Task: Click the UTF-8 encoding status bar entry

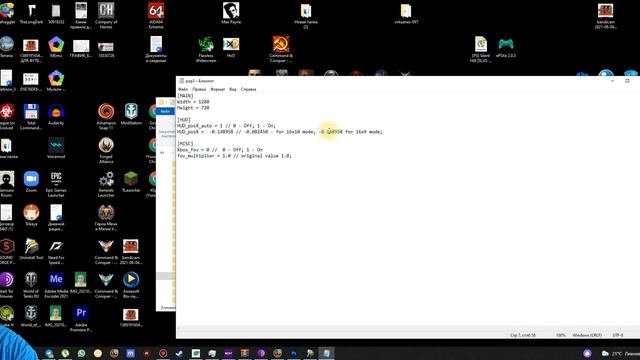Action: [x=618, y=335]
